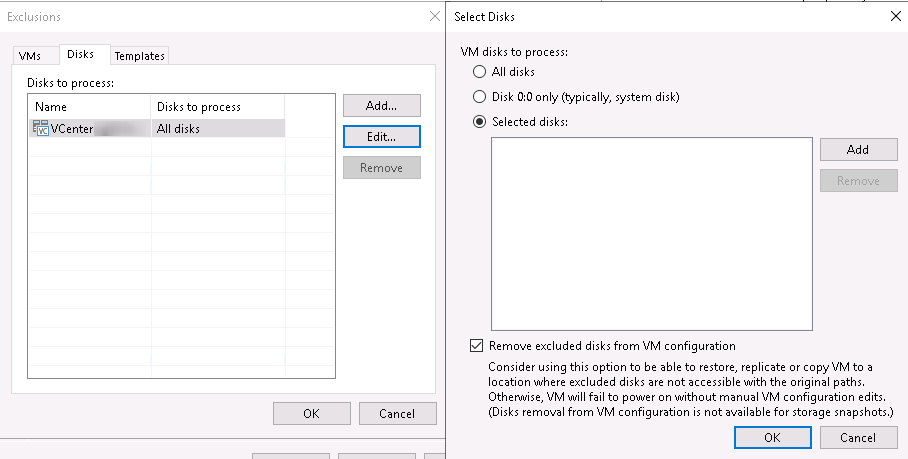Click the Name column header
This screenshot has height=459, width=908.
[90, 106]
